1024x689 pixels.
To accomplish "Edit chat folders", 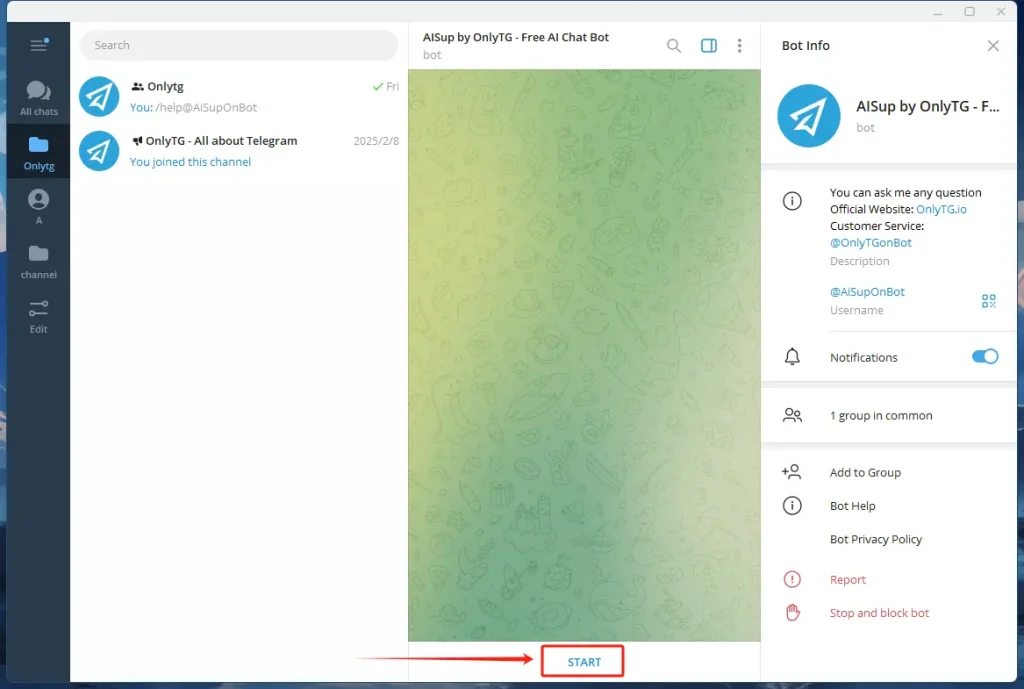I will click(x=38, y=315).
